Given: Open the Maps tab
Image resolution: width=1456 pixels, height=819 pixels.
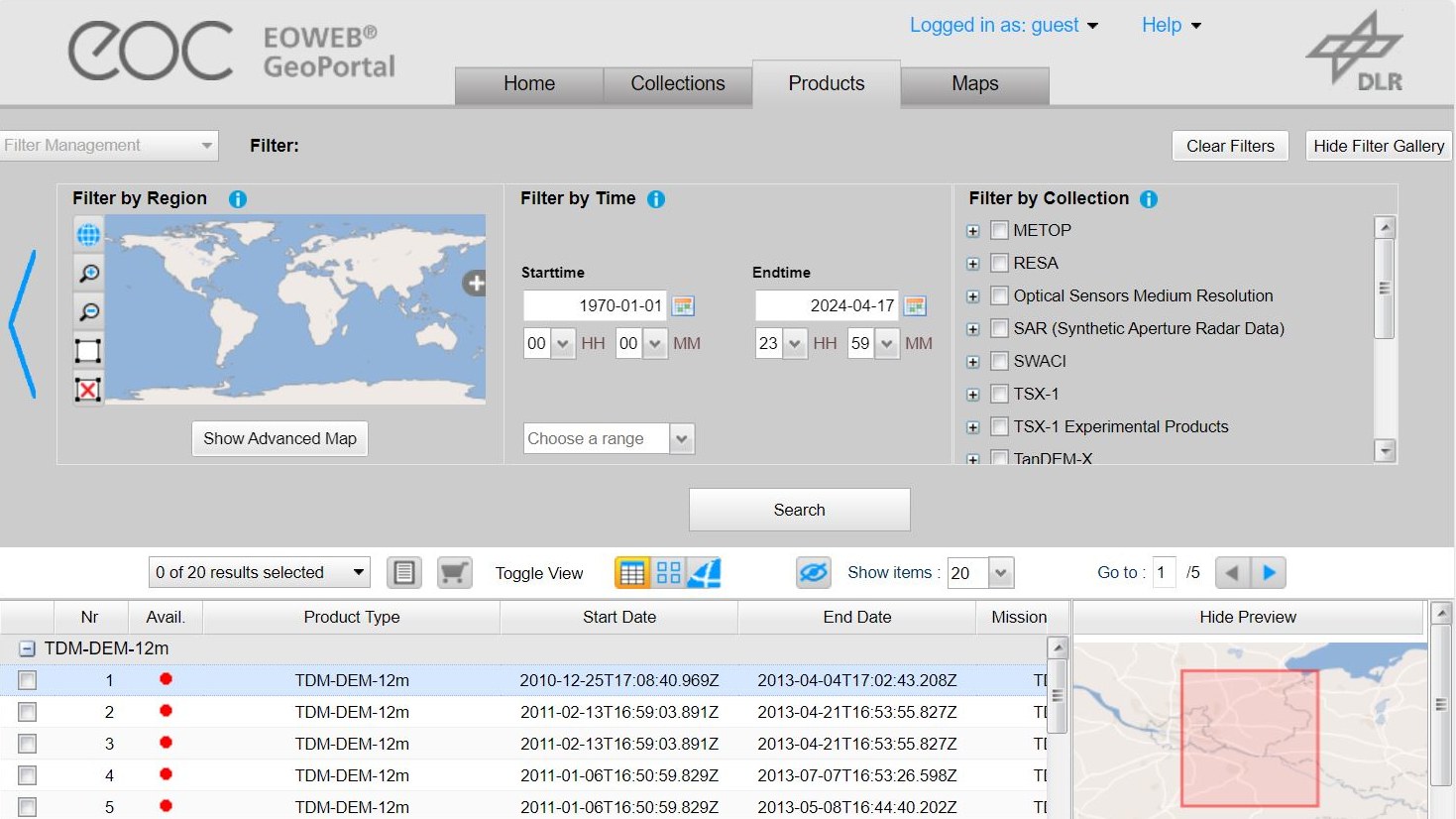Looking at the screenshot, I should click(x=974, y=83).
